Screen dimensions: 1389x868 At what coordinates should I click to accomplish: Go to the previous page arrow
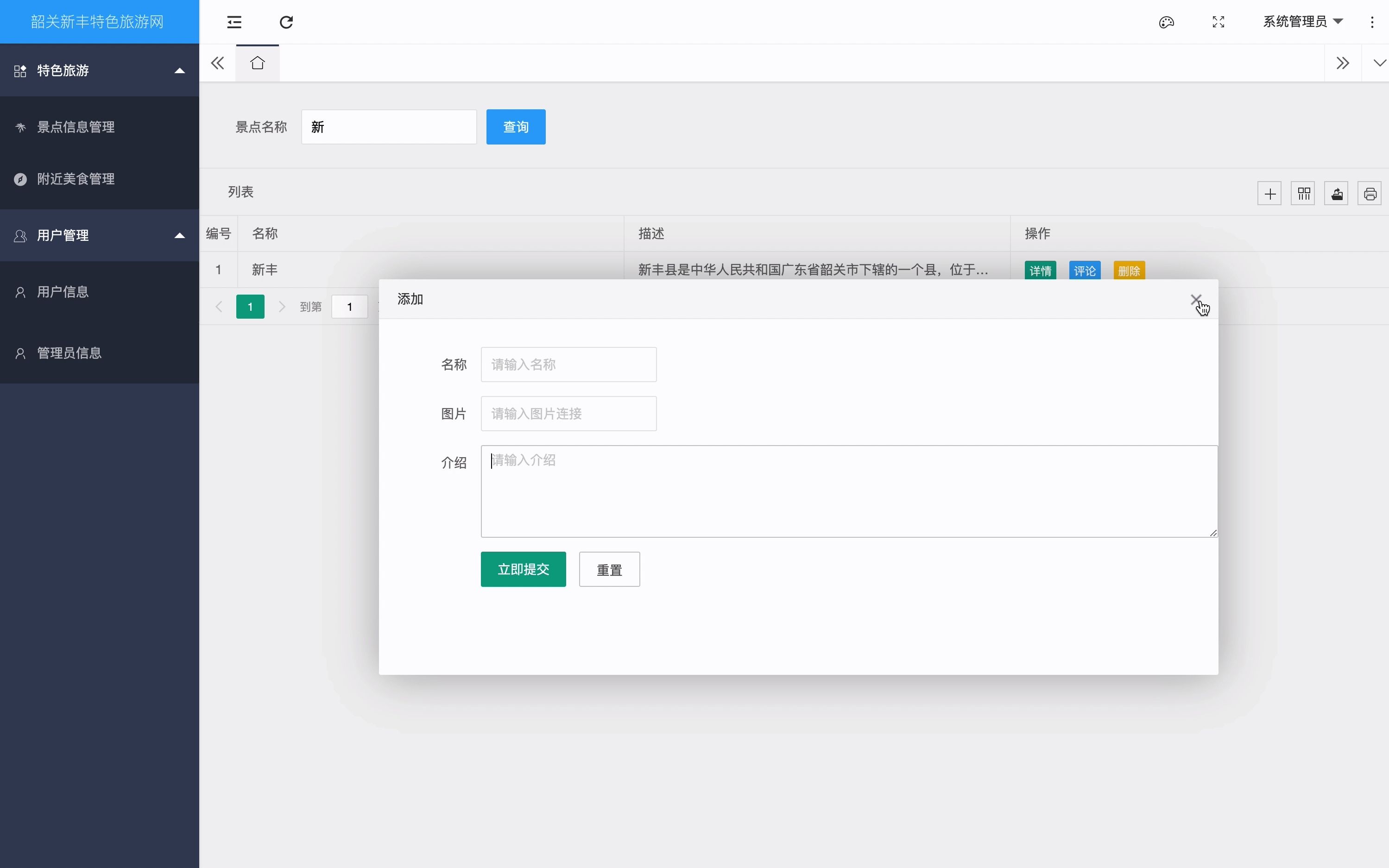pos(219,307)
